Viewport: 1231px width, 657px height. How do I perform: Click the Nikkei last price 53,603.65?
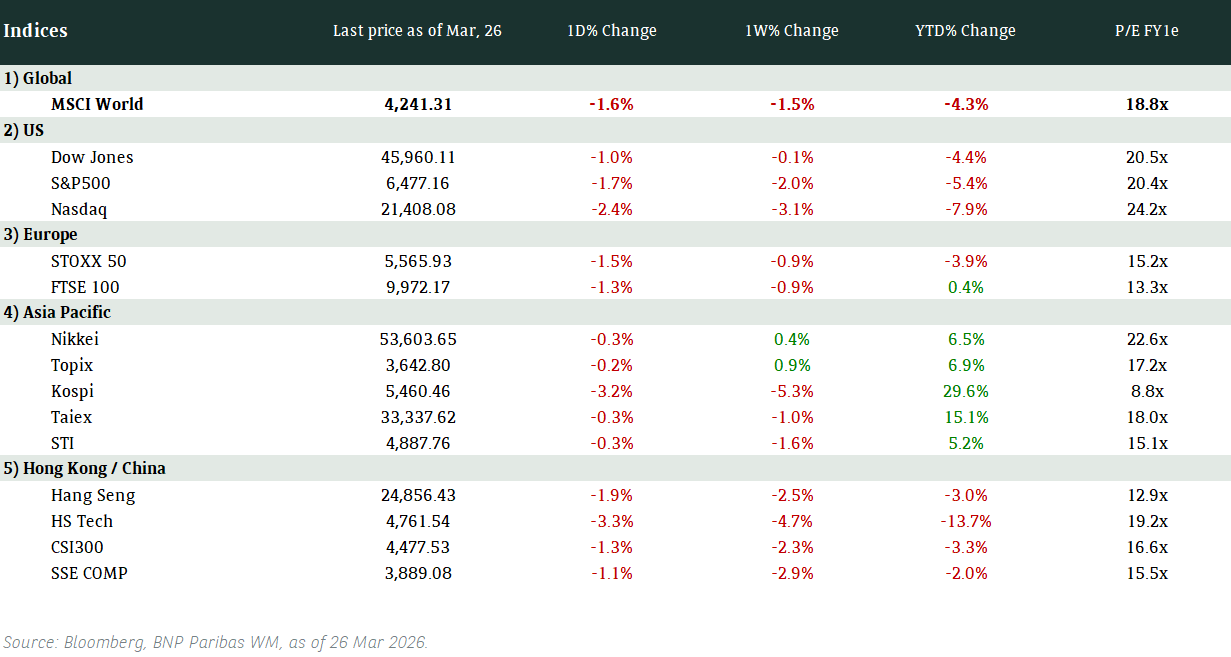(420, 339)
